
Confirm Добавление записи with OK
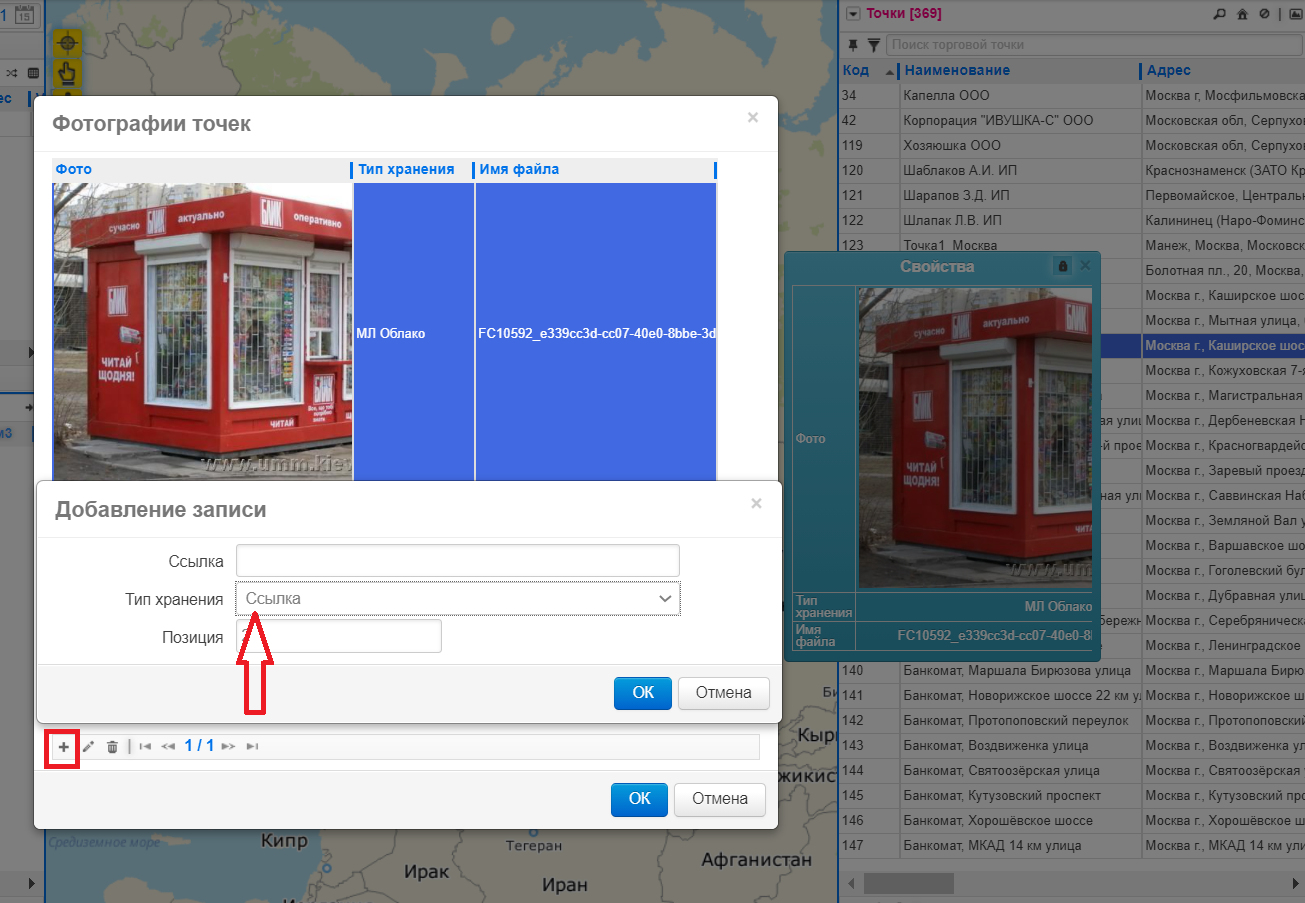pyautogui.click(x=643, y=692)
